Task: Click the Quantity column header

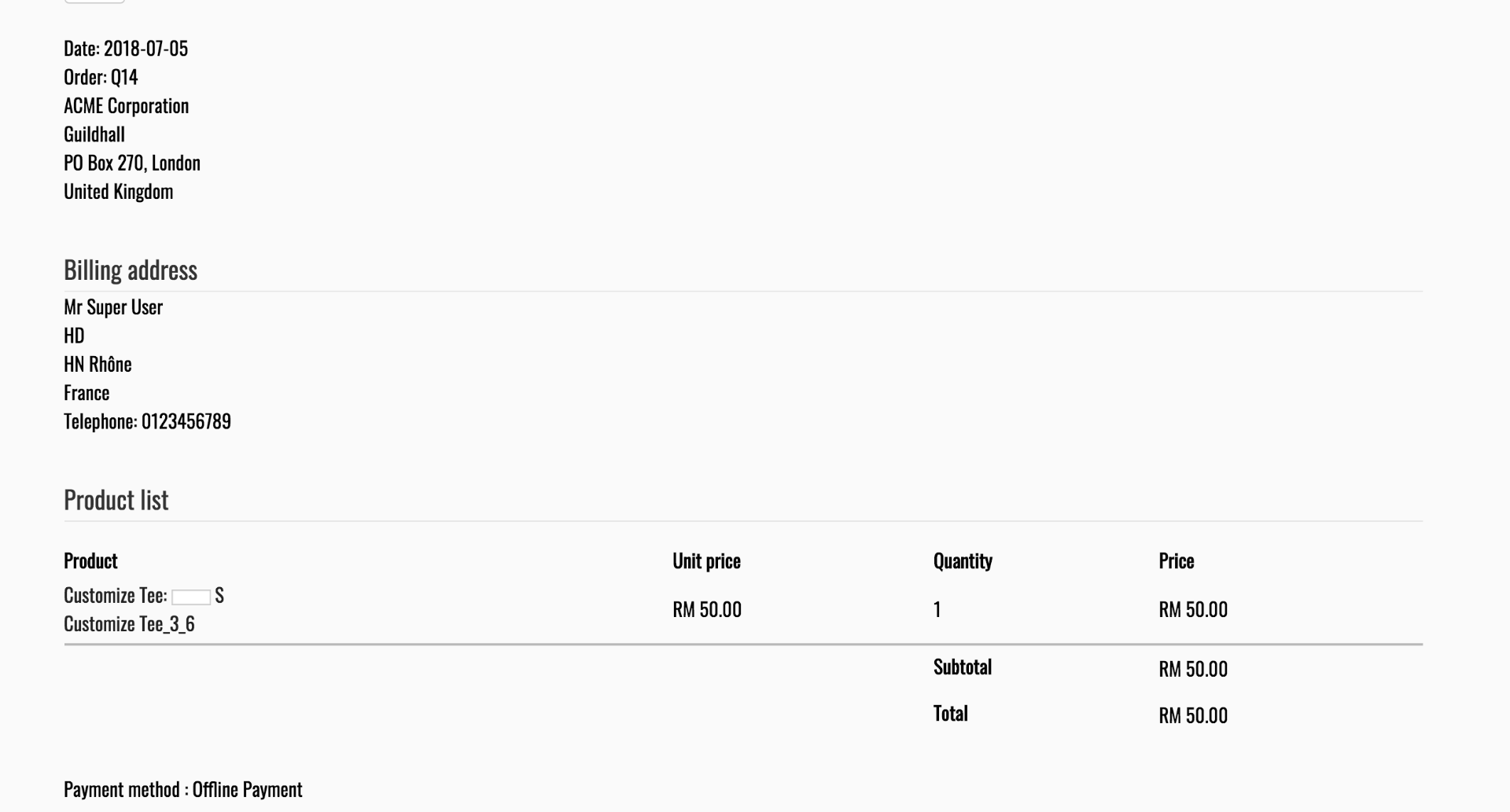Action: pyautogui.click(x=963, y=561)
